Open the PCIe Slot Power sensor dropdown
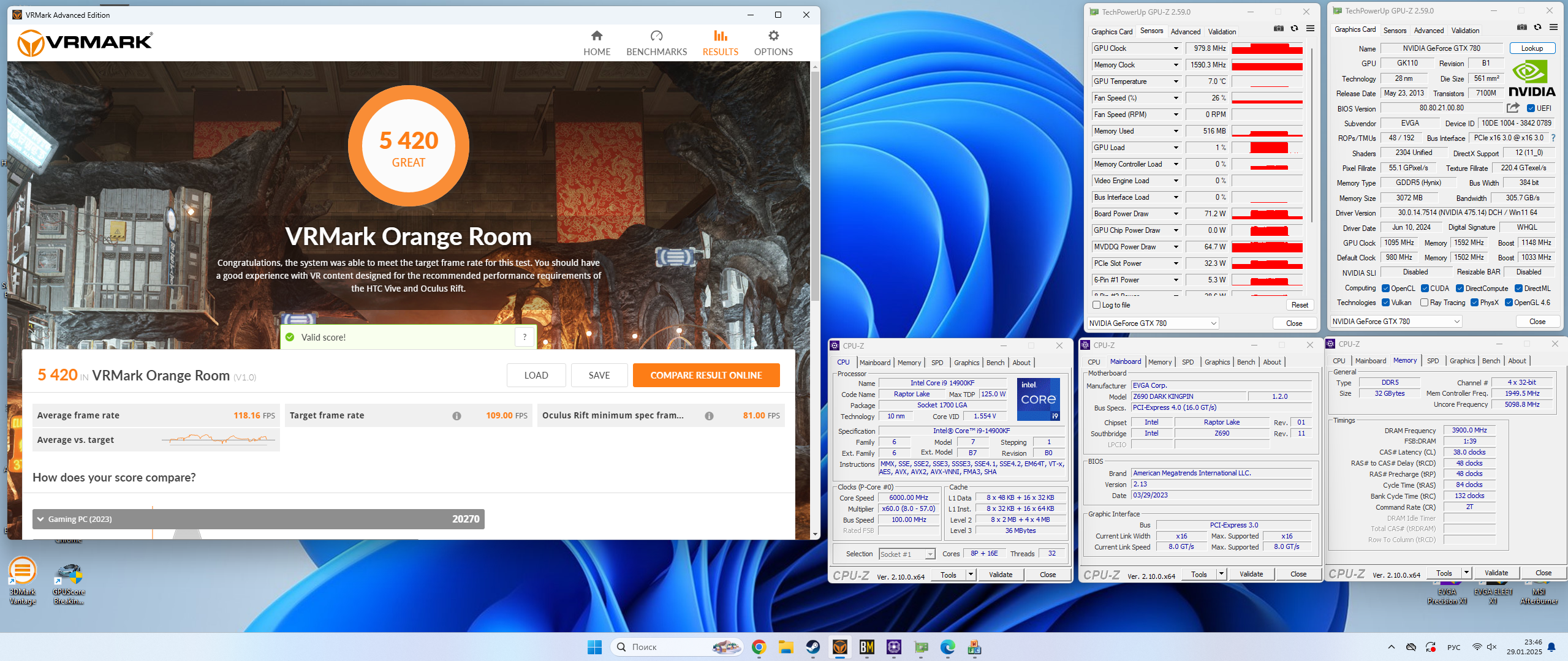1568x661 pixels. pyautogui.click(x=1176, y=263)
